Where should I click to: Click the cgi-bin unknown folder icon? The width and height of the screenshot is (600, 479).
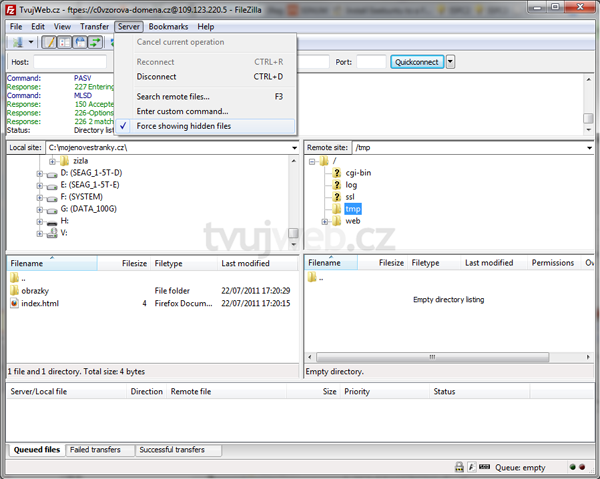coord(336,173)
